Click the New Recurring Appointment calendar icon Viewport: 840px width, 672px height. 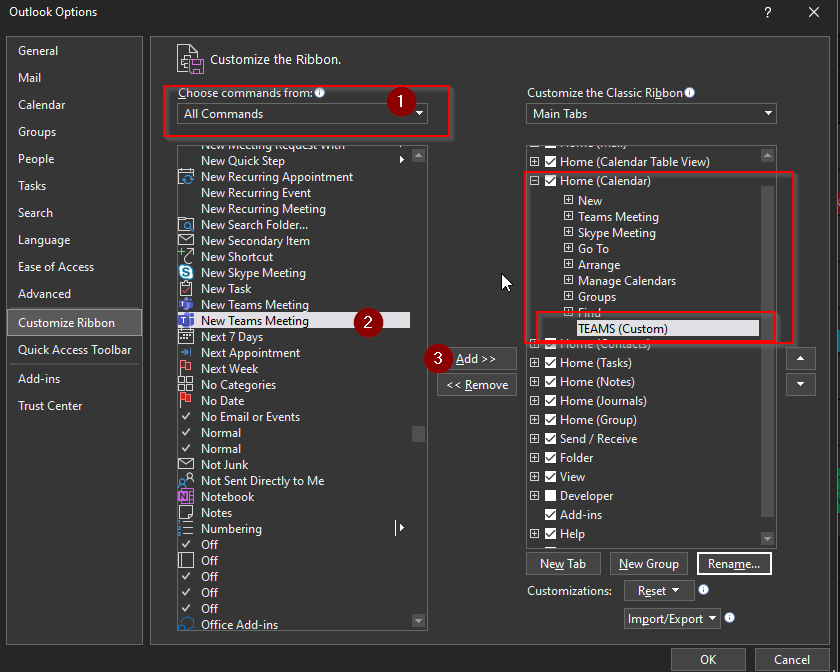tap(186, 177)
